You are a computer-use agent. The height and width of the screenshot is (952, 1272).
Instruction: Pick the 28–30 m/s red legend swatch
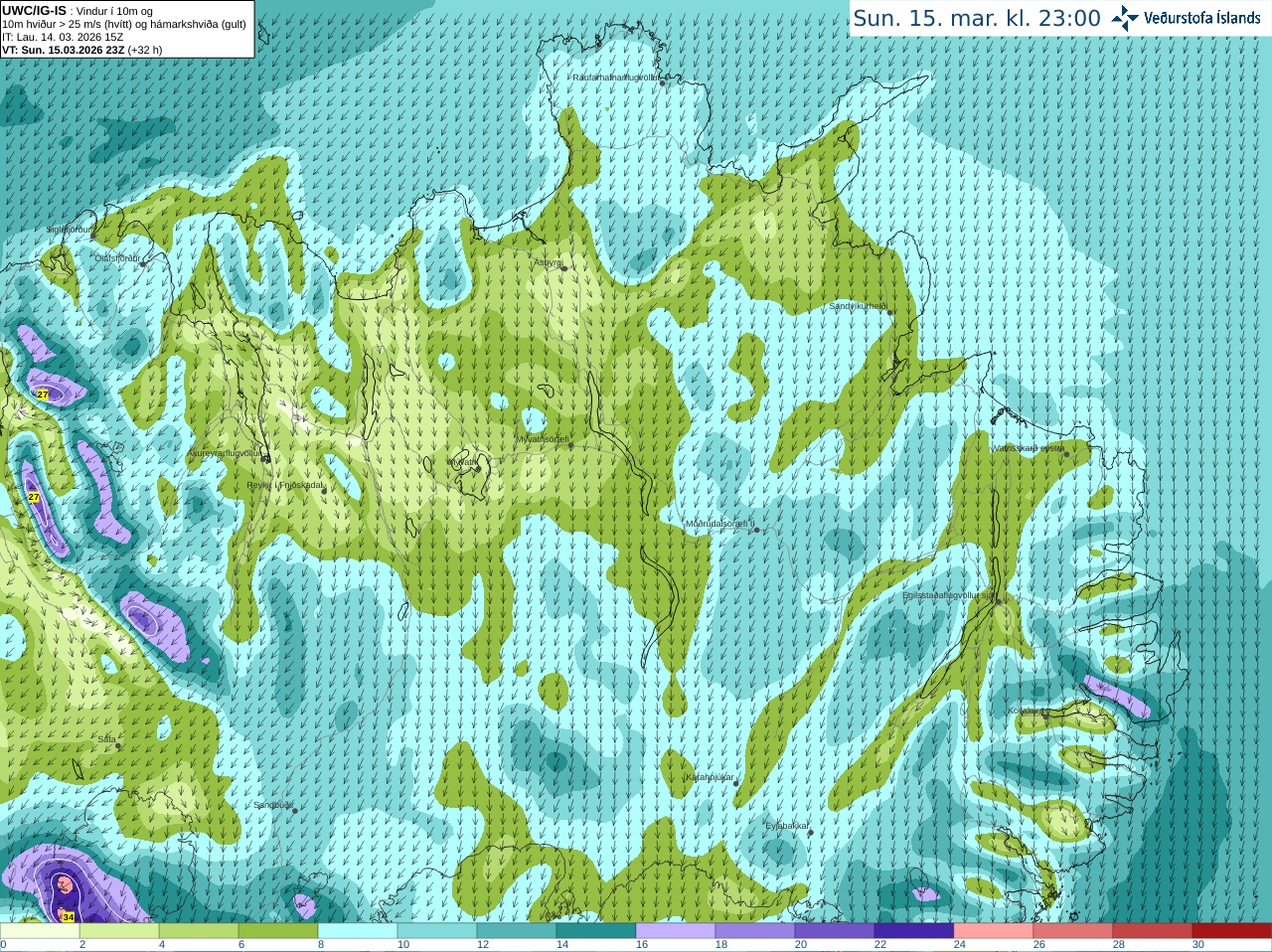point(1153,931)
